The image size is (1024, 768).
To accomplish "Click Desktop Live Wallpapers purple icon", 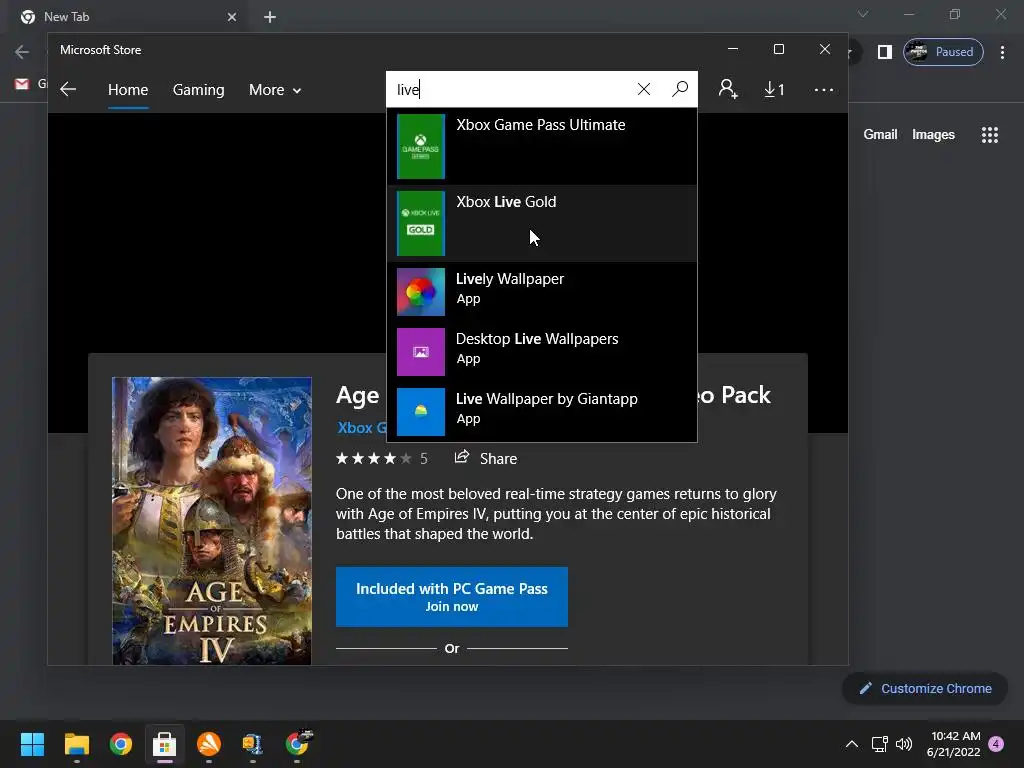I will point(421,352).
